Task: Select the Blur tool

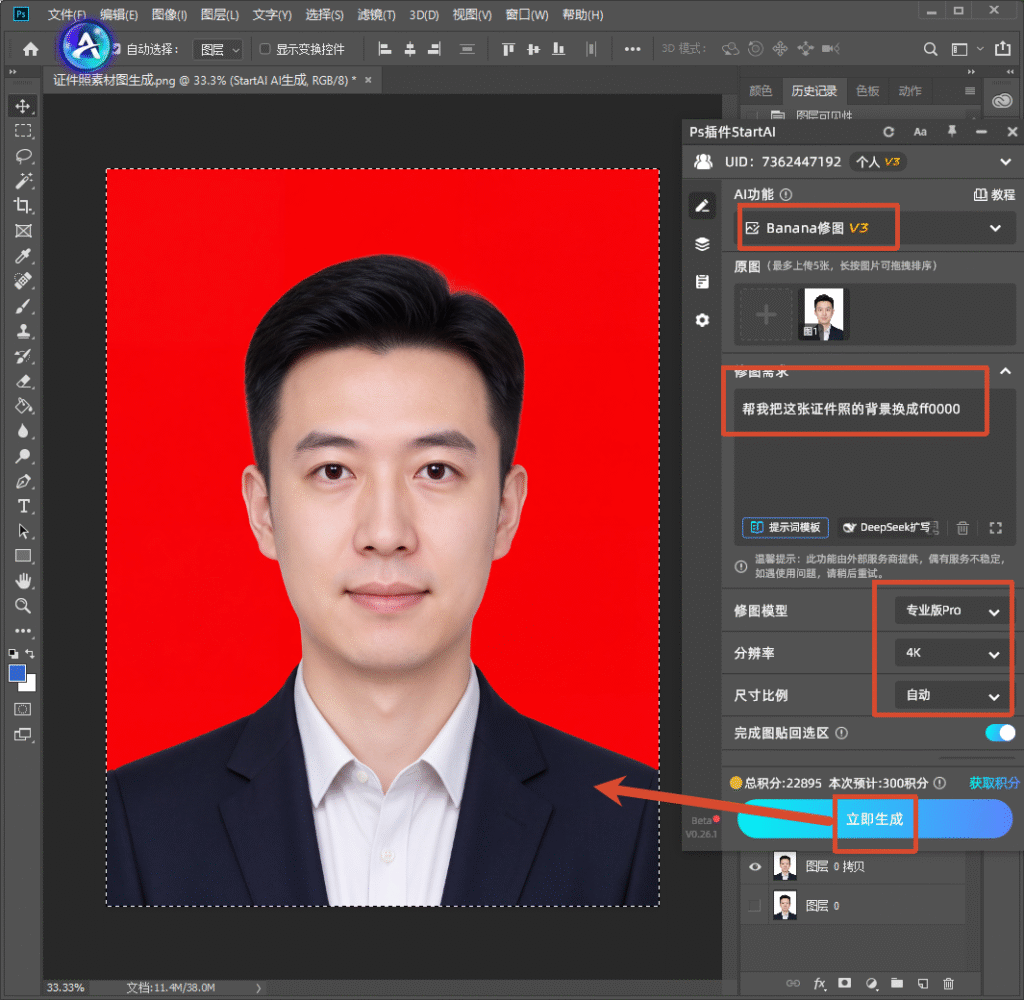Action: (23, 431)
